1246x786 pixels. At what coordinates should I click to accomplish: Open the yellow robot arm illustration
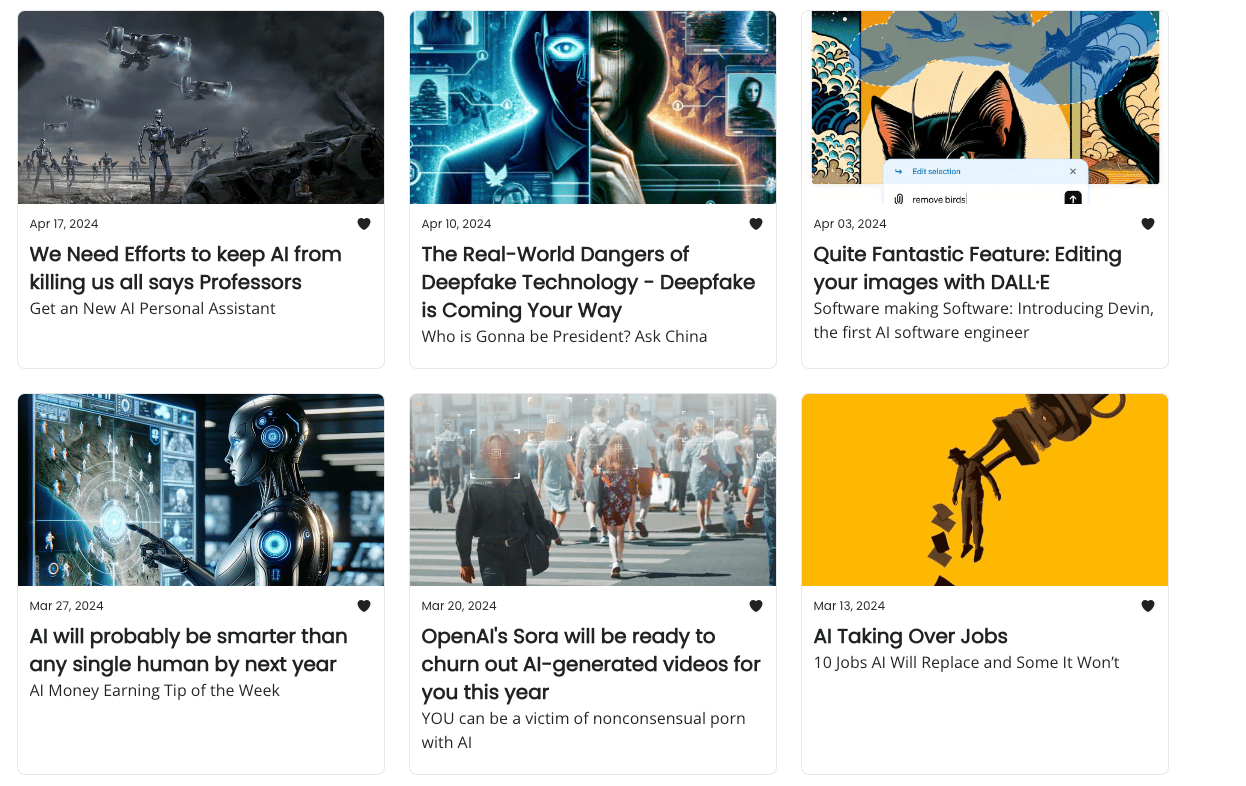click(x=985, y=490)
